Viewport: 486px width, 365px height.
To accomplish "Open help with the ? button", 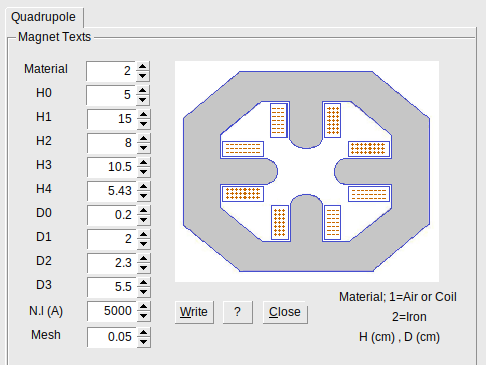I will click(237, 312).
